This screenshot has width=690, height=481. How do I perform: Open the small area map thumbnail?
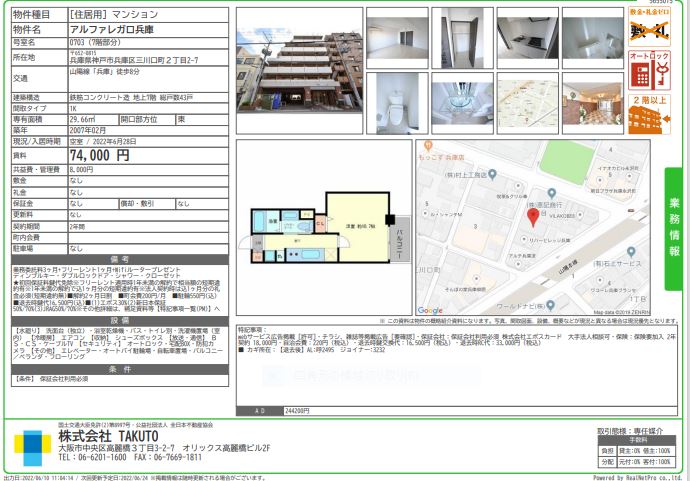click(528, 103)
